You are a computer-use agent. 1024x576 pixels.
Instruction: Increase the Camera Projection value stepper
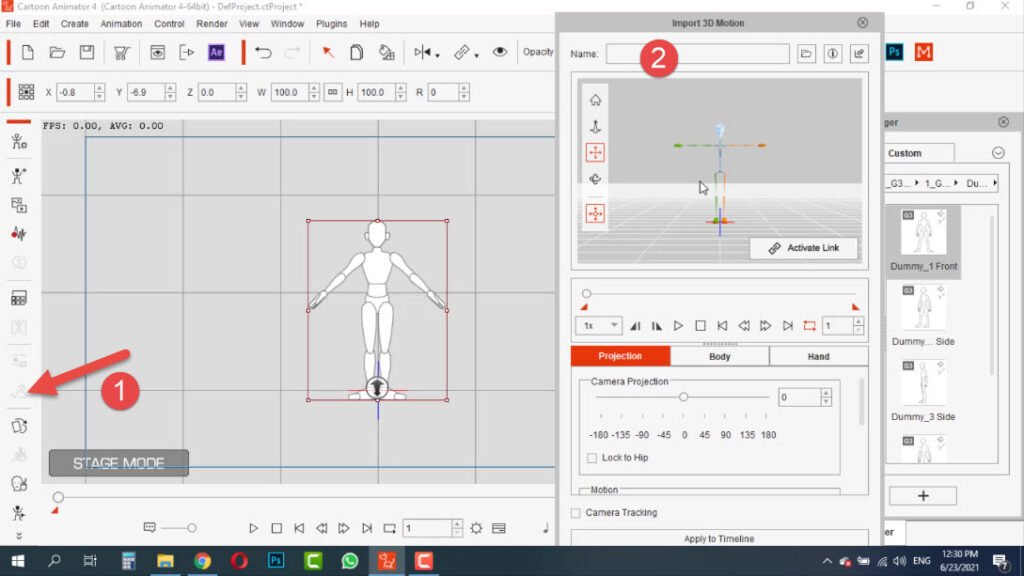826,393
